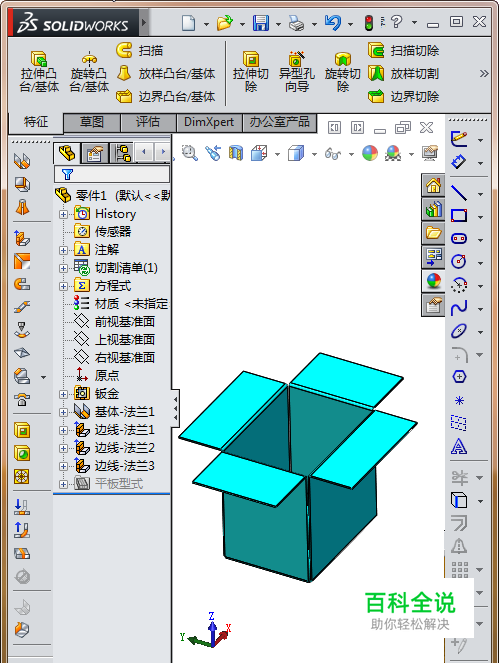499x663 pixels.
Task: Open SolidWorks Resources home tab
Action: click(433, 185)
